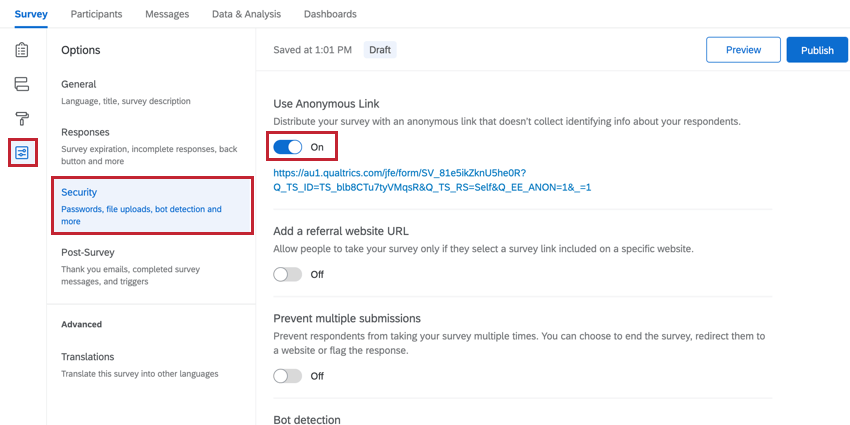Enable the referral website URL toggle
Screen dimensions: 850x425
(288, 274)
